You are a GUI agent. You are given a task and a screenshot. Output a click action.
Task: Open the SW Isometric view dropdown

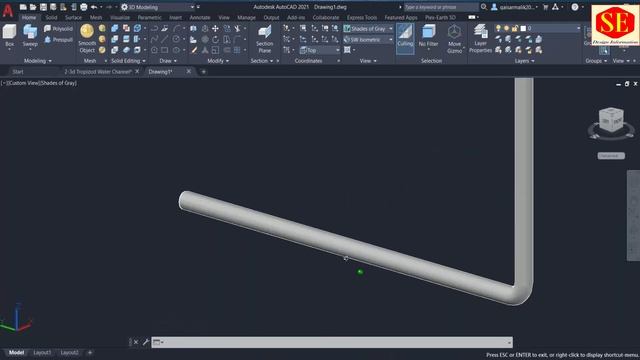click(368, 40)
